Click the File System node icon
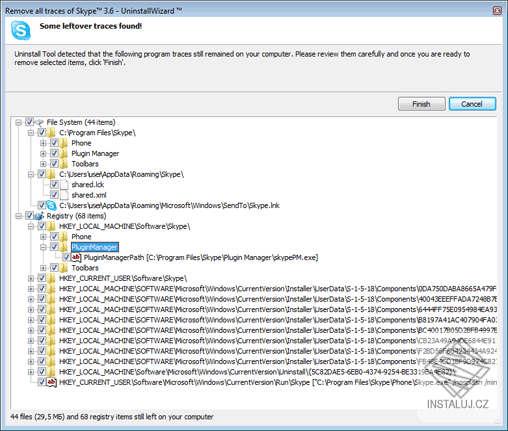 [40, 122]
